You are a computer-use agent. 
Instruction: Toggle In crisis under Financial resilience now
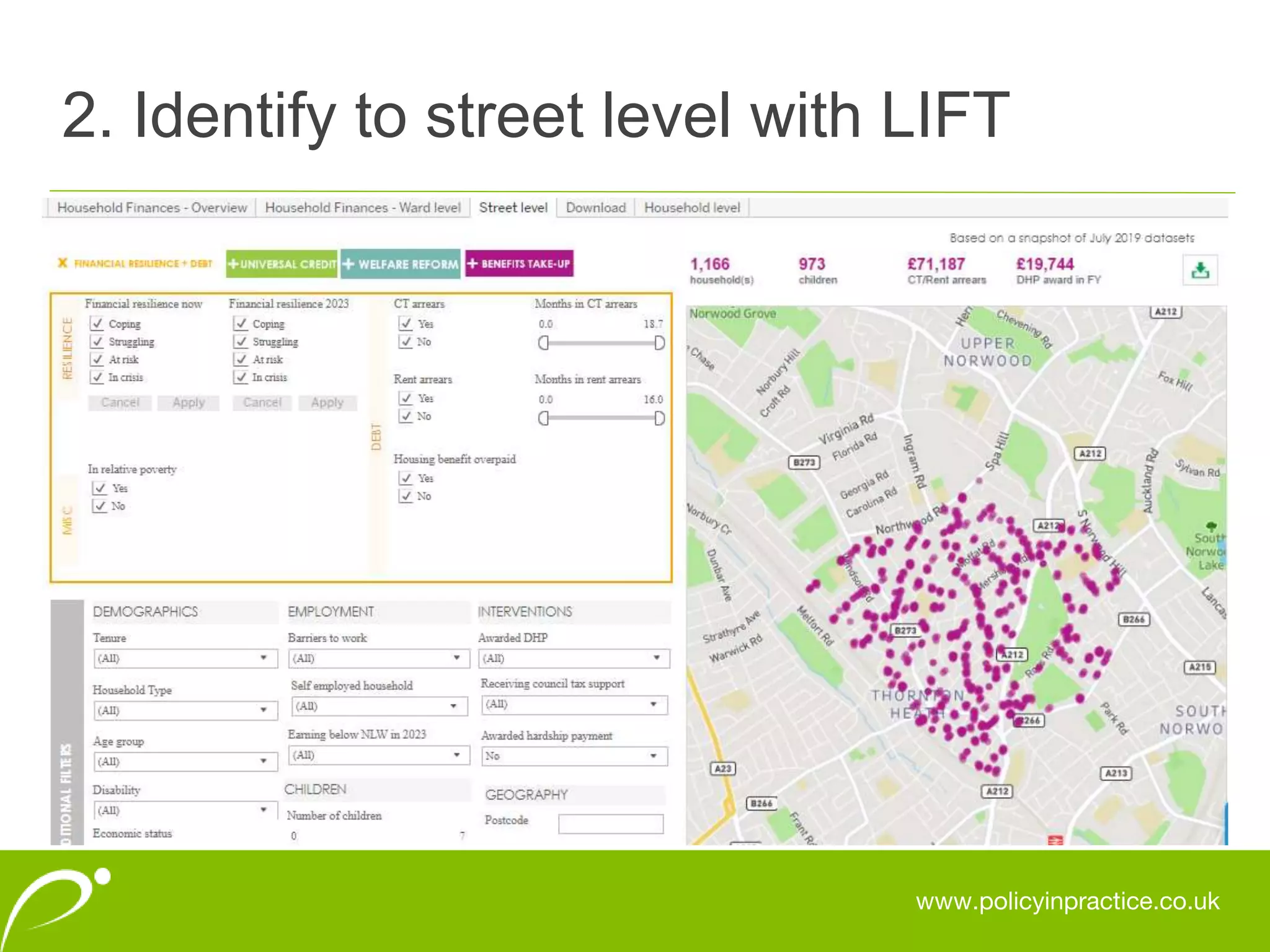97,377
